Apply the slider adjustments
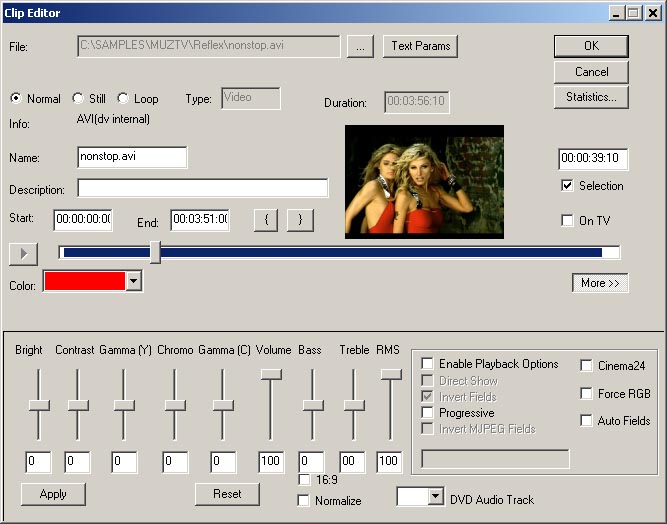The width and height of the screenshot is (667, 524). pos(53,494)
